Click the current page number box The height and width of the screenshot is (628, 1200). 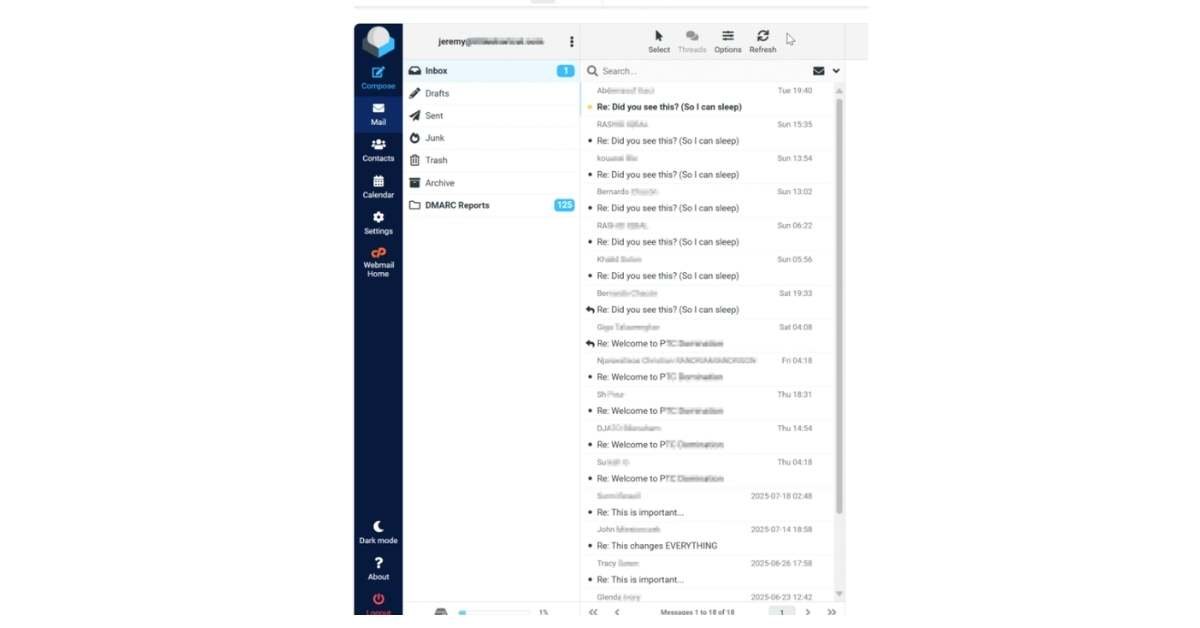[x=782, y=612]
